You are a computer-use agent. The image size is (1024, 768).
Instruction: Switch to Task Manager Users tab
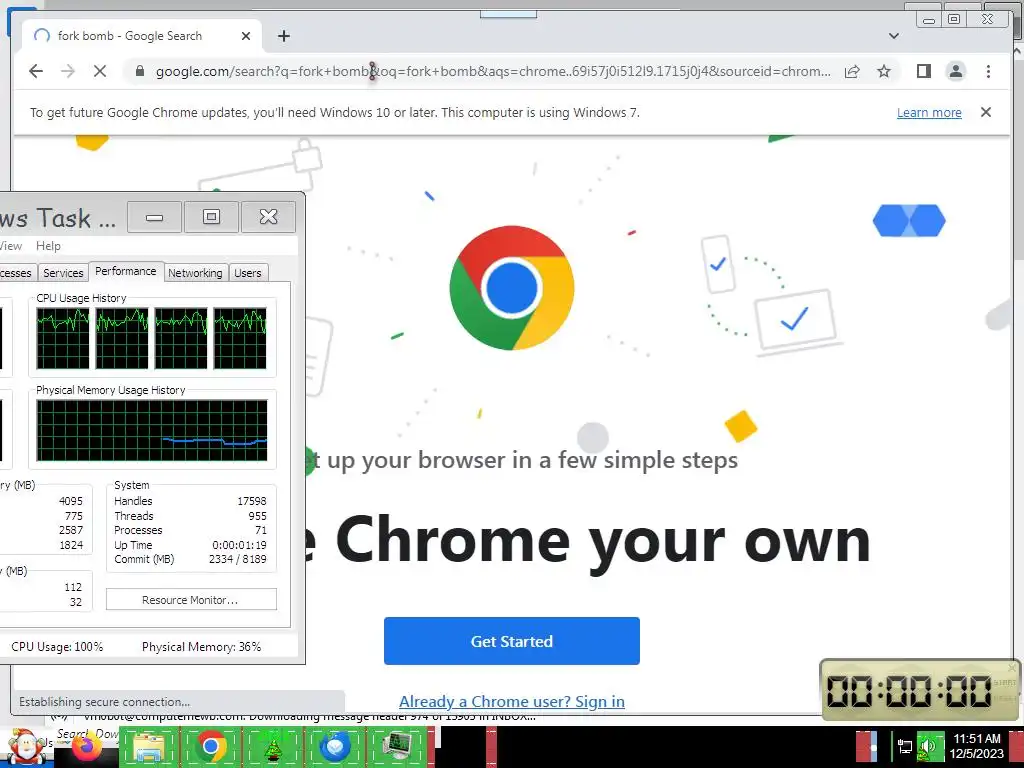pyautogui.click(x=248, y=273)
